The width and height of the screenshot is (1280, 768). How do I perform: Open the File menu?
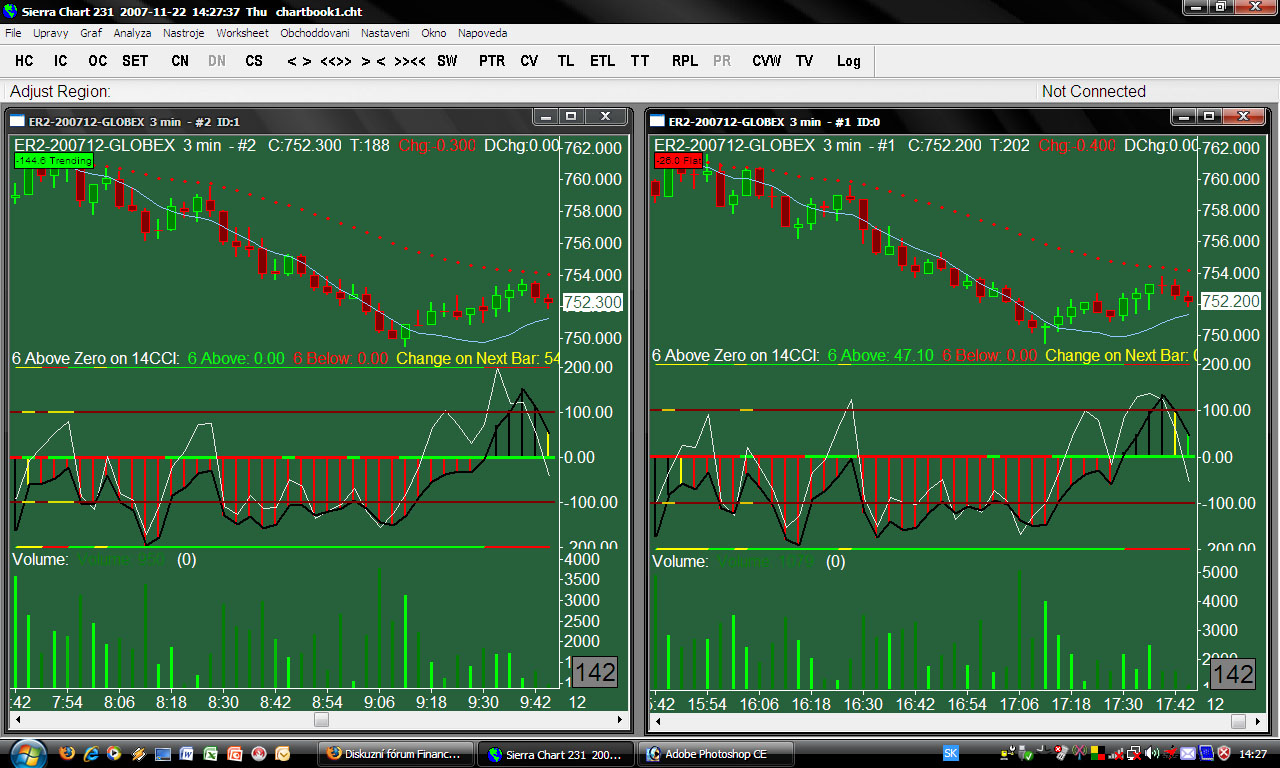tap(13, 33)
